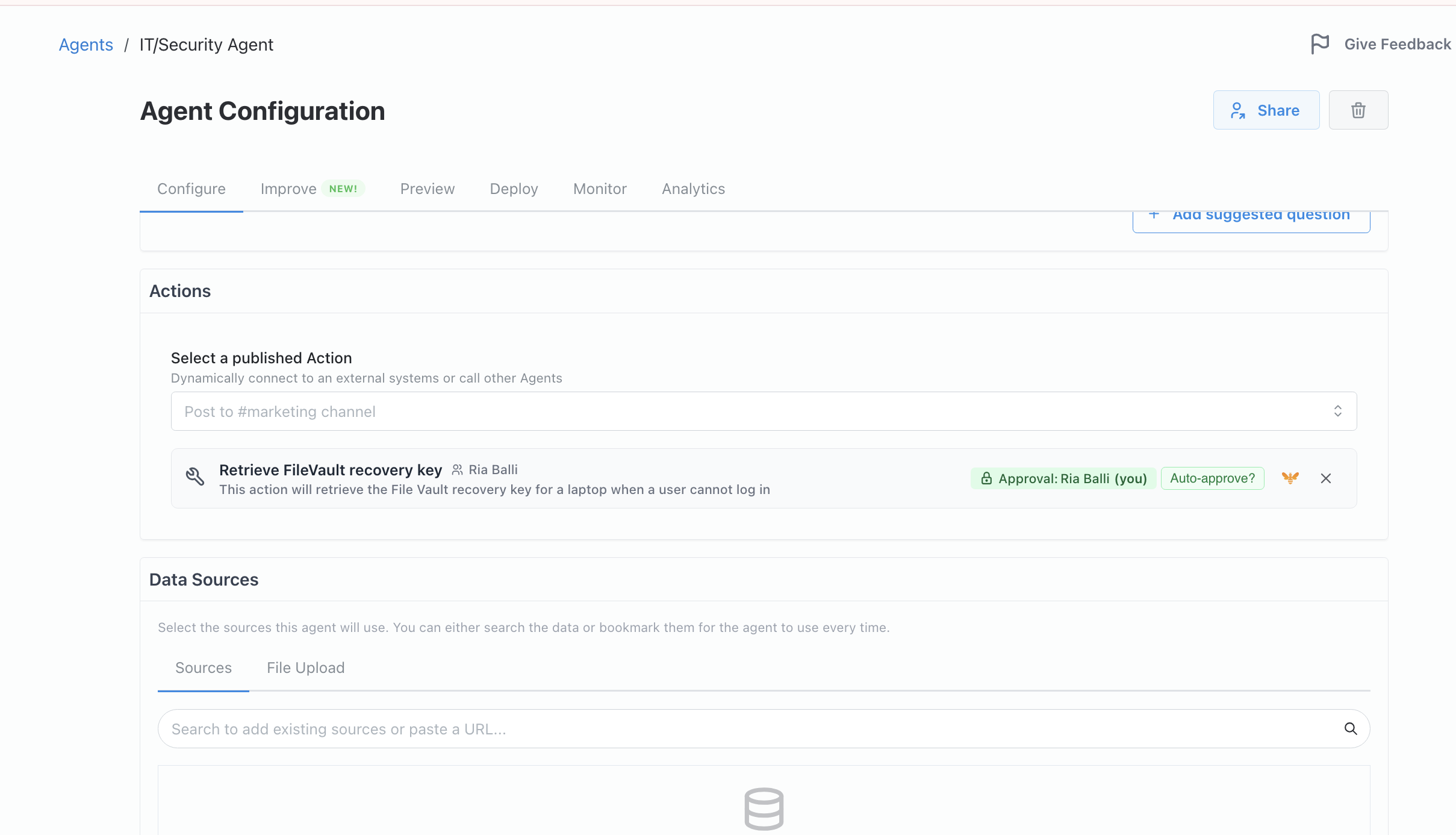Click the Approval: Ria Balli (you) badge
The width and height of the screenshot is (1456, 835).
click(x=1063, y=478)
